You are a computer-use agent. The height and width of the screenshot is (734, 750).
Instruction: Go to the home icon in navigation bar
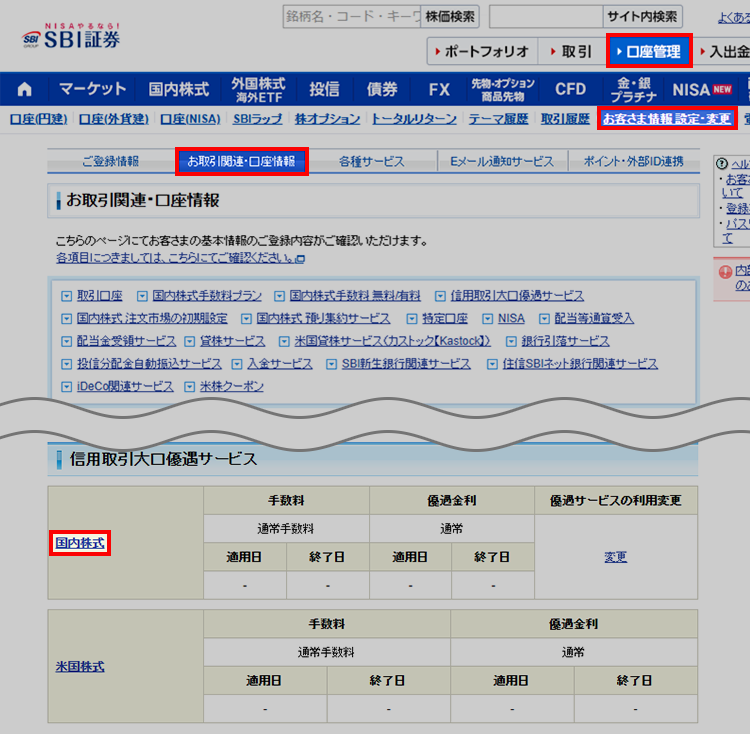click(x=24, y=89)
